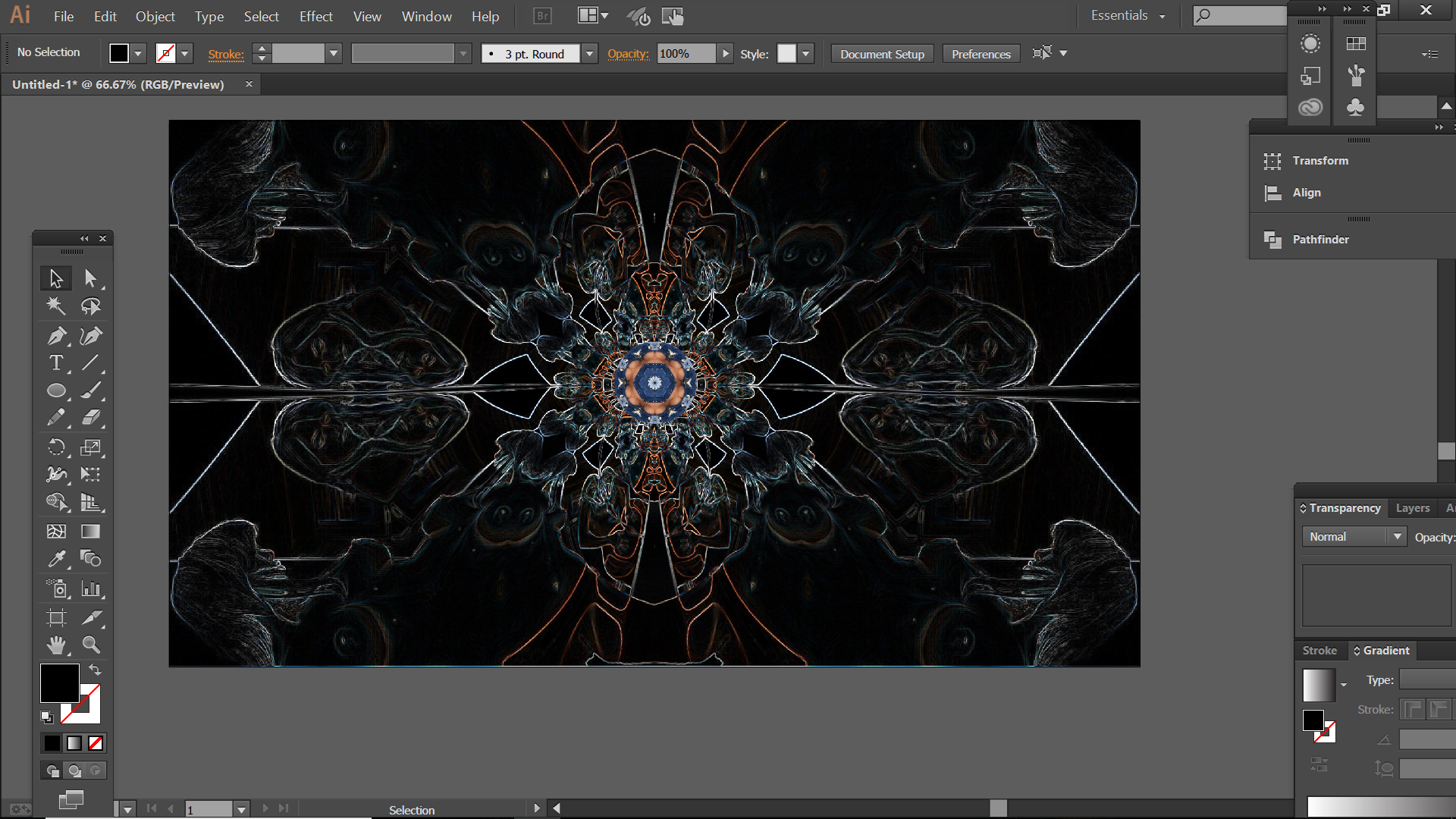The image size is (1456, 819).
Task: Click the Document Setup button
Action: (x=882, y=54)
